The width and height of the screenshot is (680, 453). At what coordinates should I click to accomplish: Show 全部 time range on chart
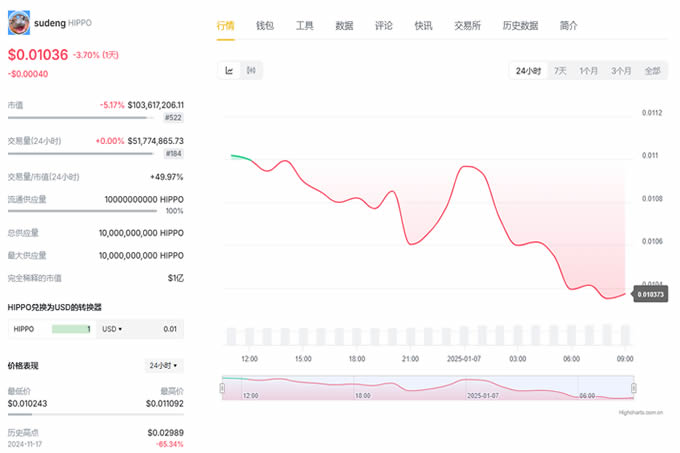[652, 71]
